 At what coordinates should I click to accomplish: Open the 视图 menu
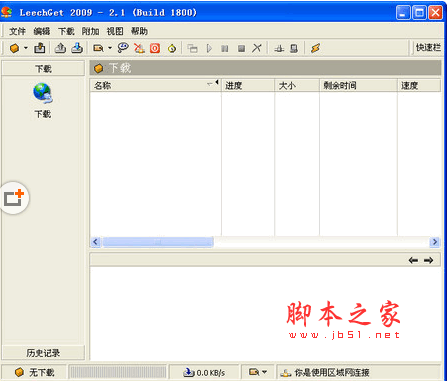115,31
